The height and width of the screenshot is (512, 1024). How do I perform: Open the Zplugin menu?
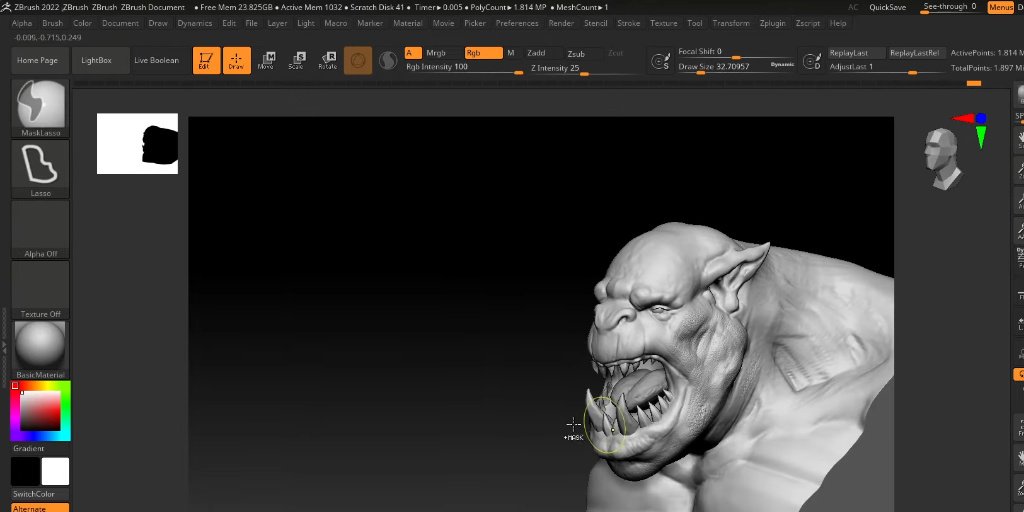(773, 23)
